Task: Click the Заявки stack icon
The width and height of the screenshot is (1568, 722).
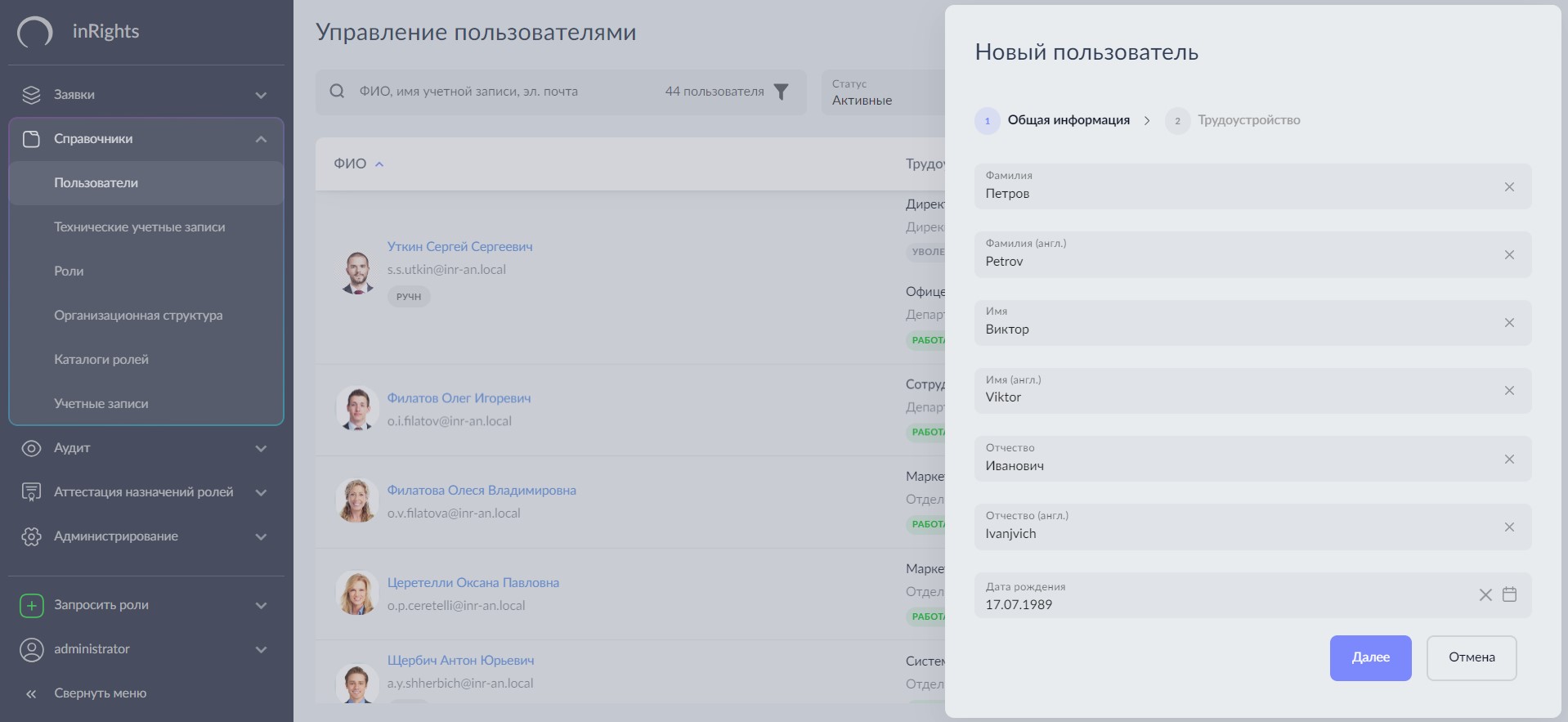Action: coord(31,95)
